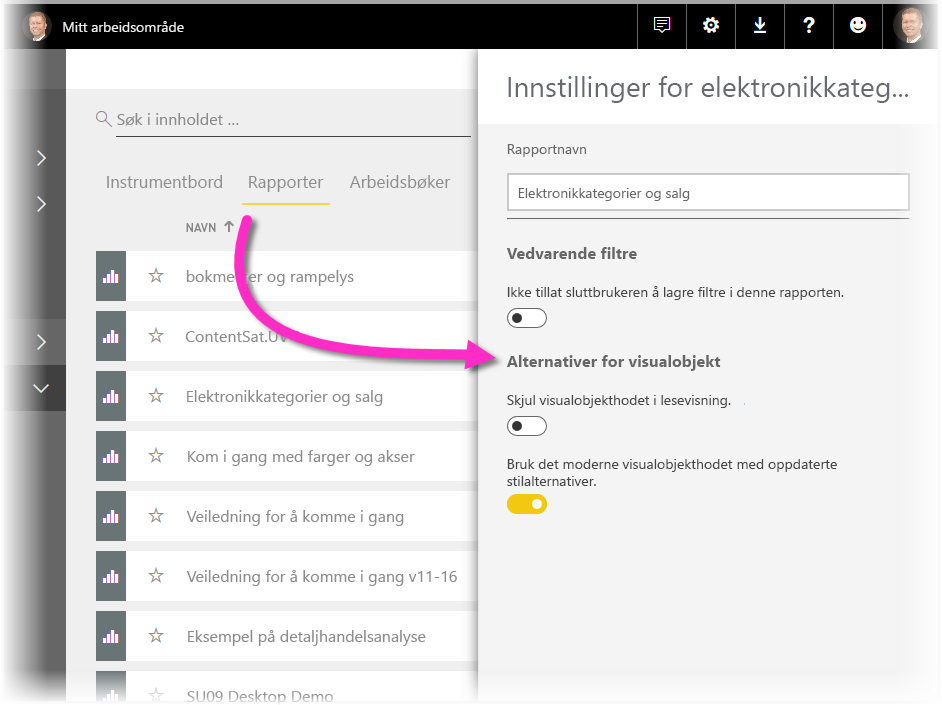Open the bokmeter og rampelys report
942x705 pixels.
[x=270, y=277]
